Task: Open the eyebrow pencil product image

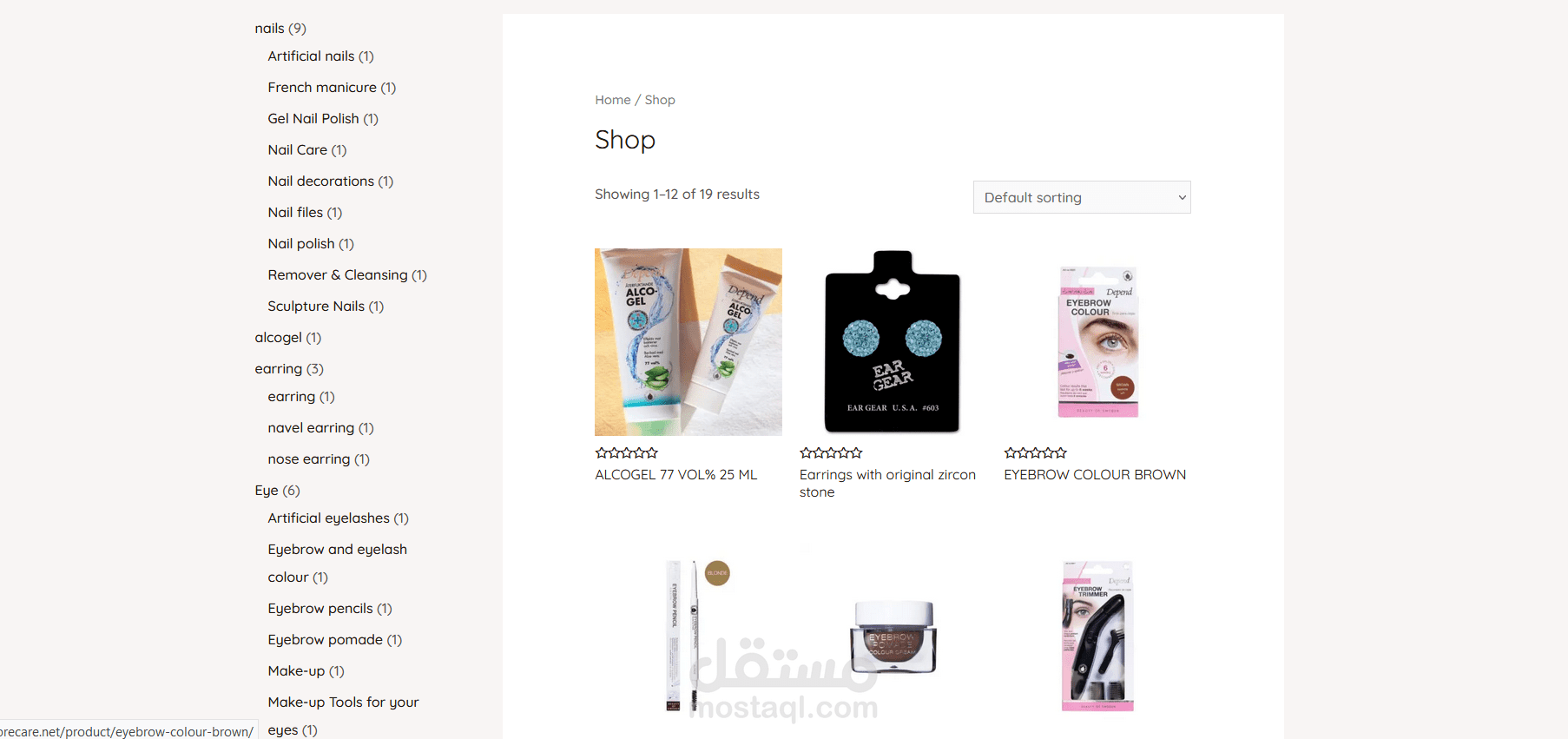Action: (x=688, y=637)
